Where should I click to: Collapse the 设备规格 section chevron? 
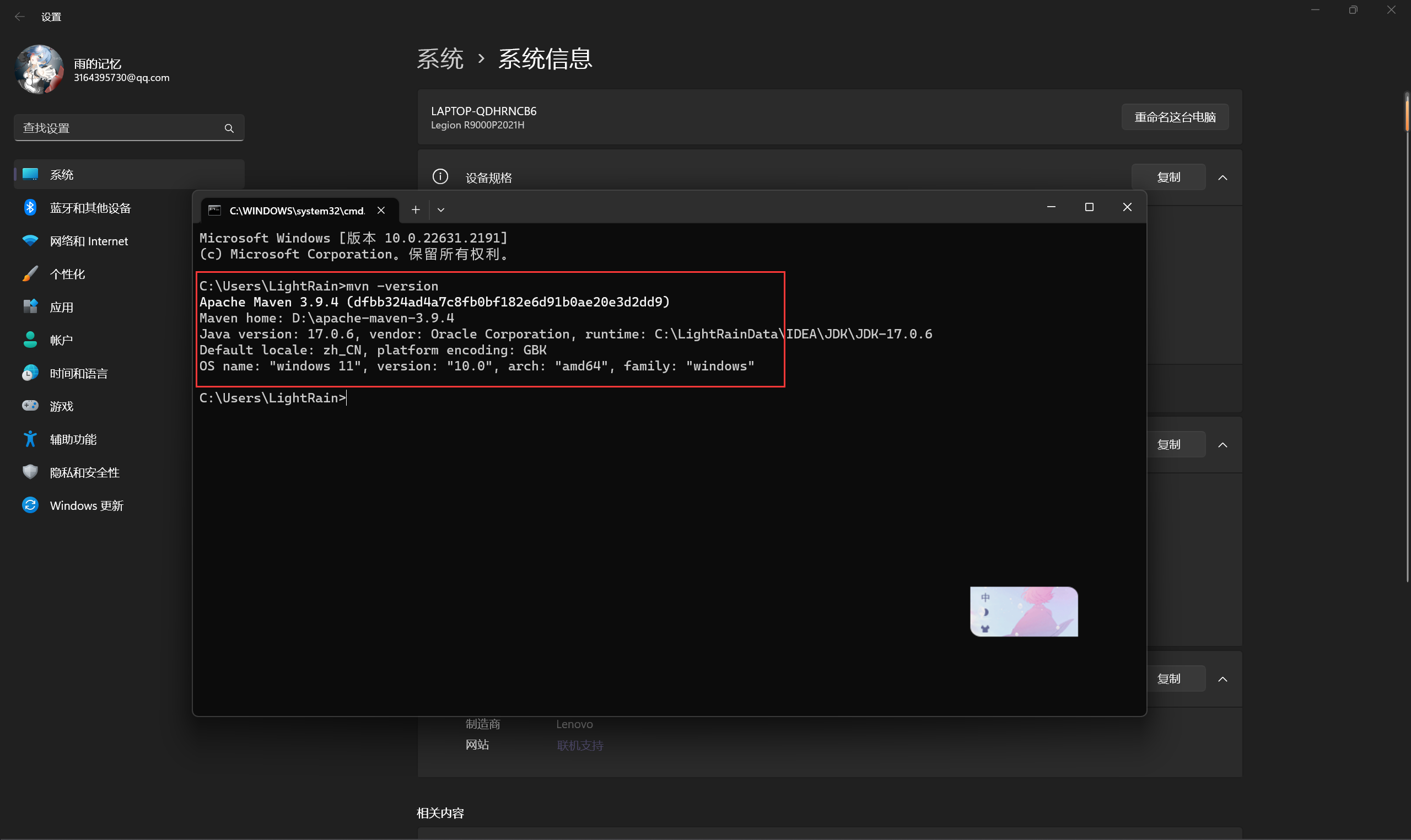click(x=1222, y=177)
